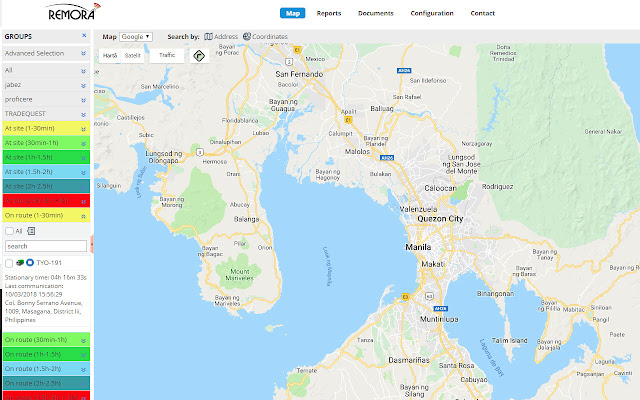Click the 10/03/2018 last communication timestamp

(33, 294)
